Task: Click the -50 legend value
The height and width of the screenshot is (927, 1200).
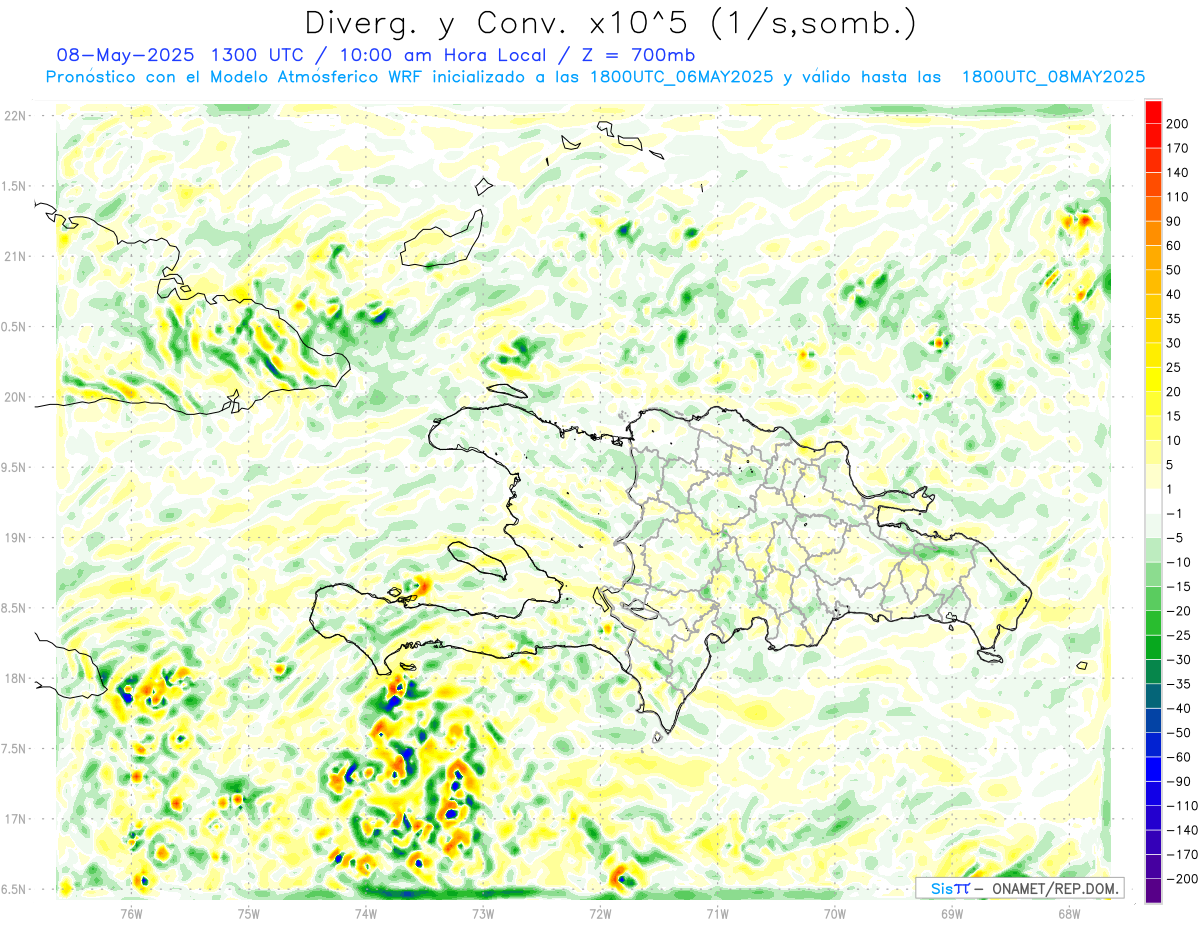Action: pyautogui.click(x=1179, y=733)
